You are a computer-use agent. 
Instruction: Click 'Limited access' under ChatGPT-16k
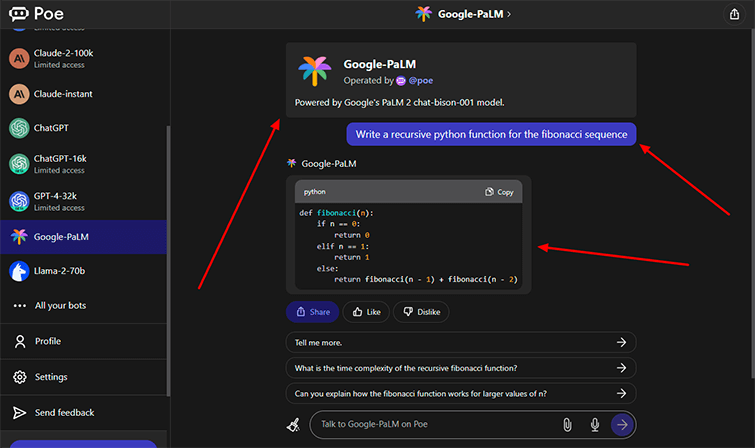pyautogui.click(x=59, y=171)
